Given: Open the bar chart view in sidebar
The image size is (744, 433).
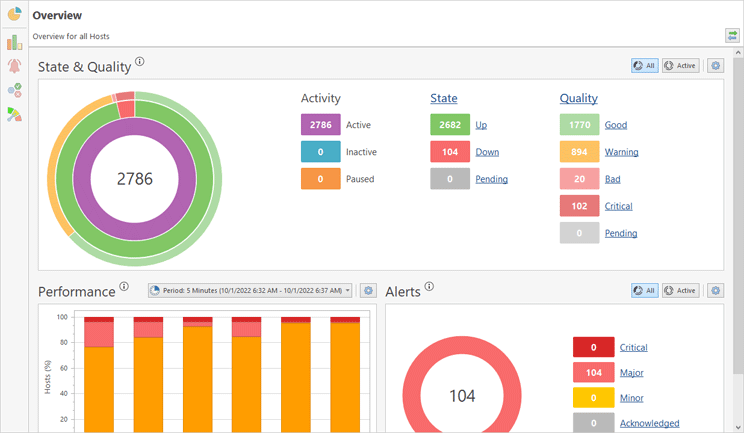Looking at the screenshot, I should tap(14, 42).
